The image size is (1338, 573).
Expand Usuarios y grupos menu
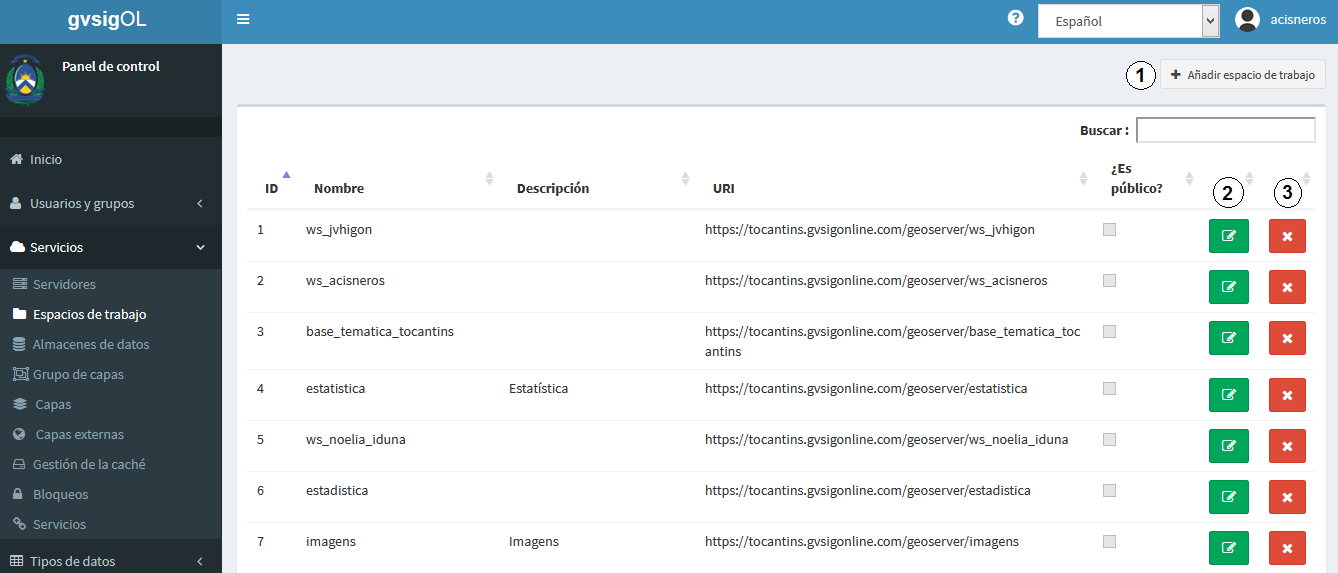pos(110,203)
